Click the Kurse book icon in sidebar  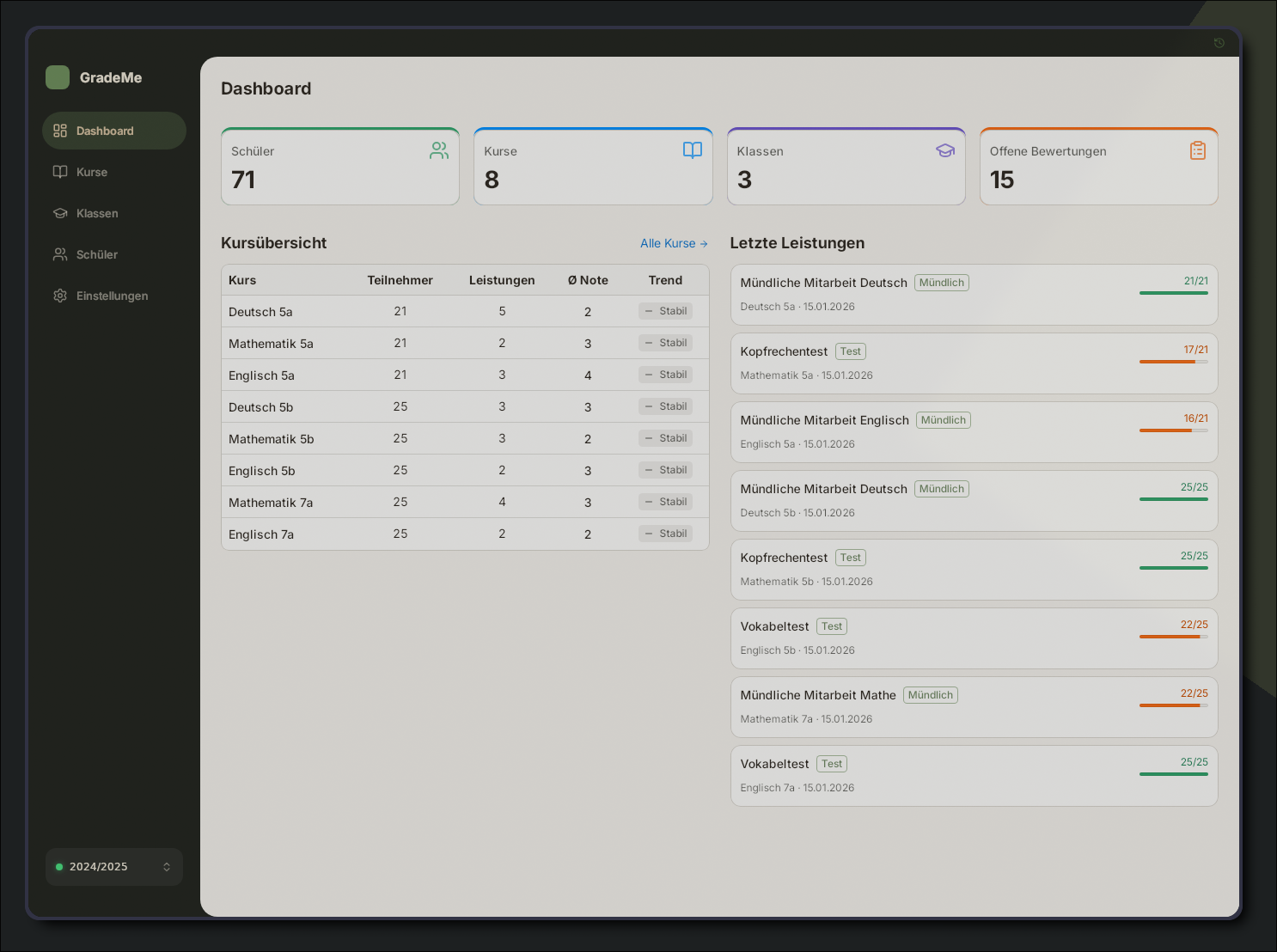[60, 172]
